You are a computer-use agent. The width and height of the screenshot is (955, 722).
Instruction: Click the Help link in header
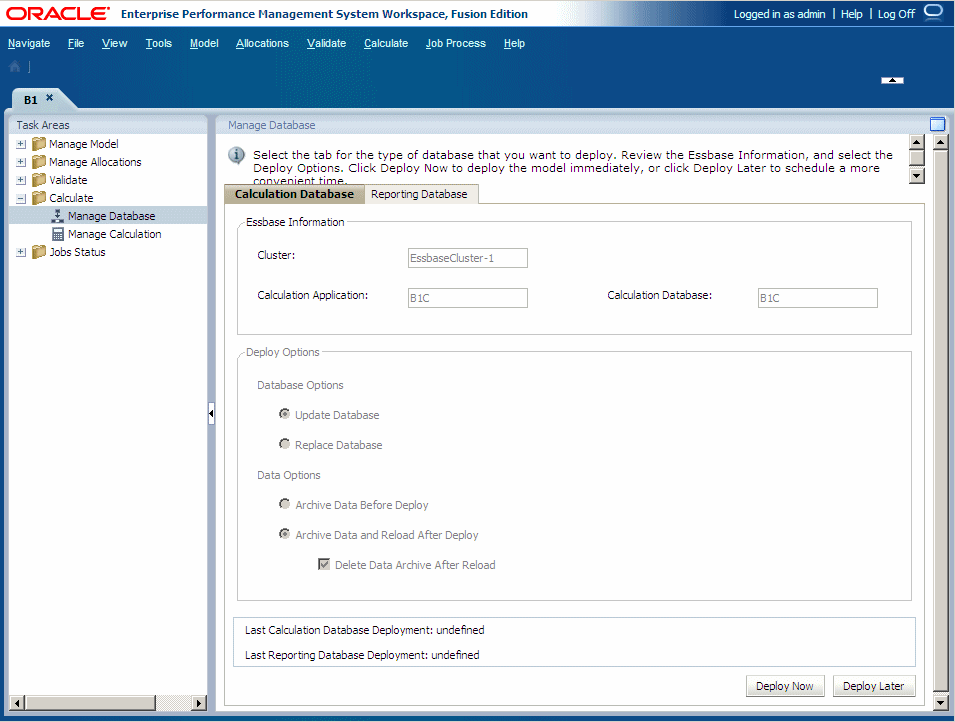851,14
